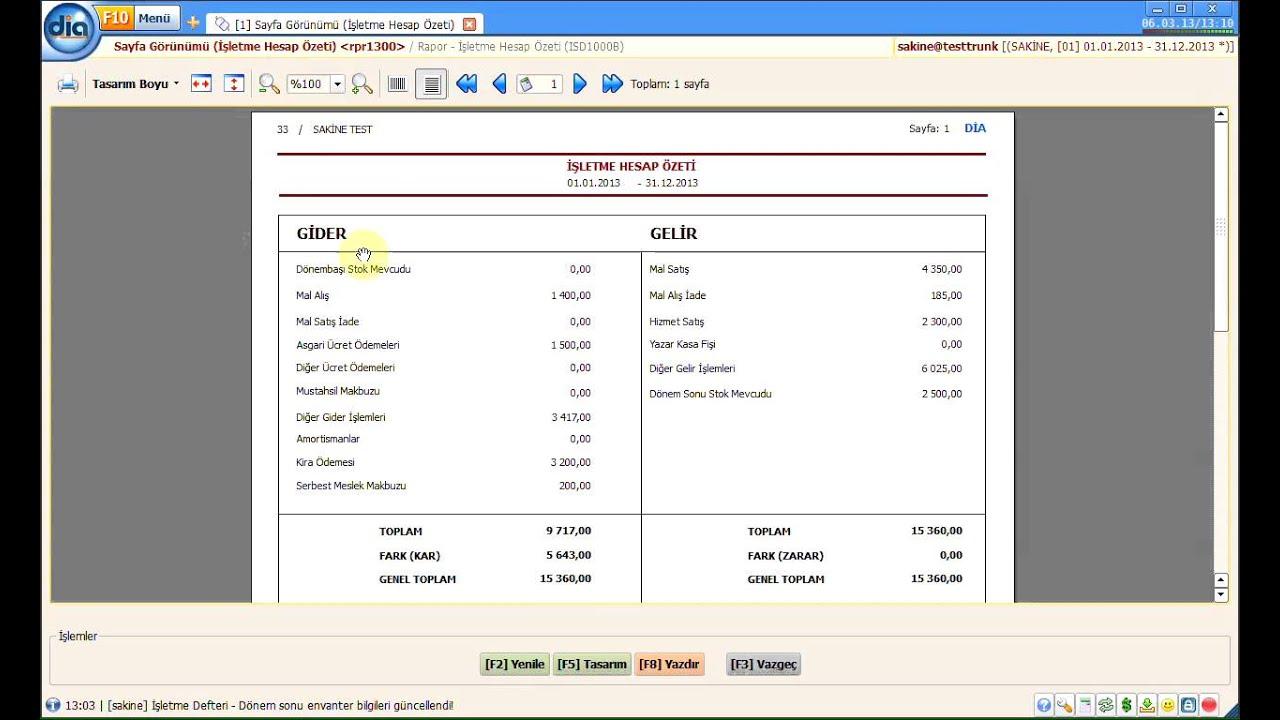Open the F10 Menü button
This screenshot has height=720, width=1280.
tap(140, 19)
